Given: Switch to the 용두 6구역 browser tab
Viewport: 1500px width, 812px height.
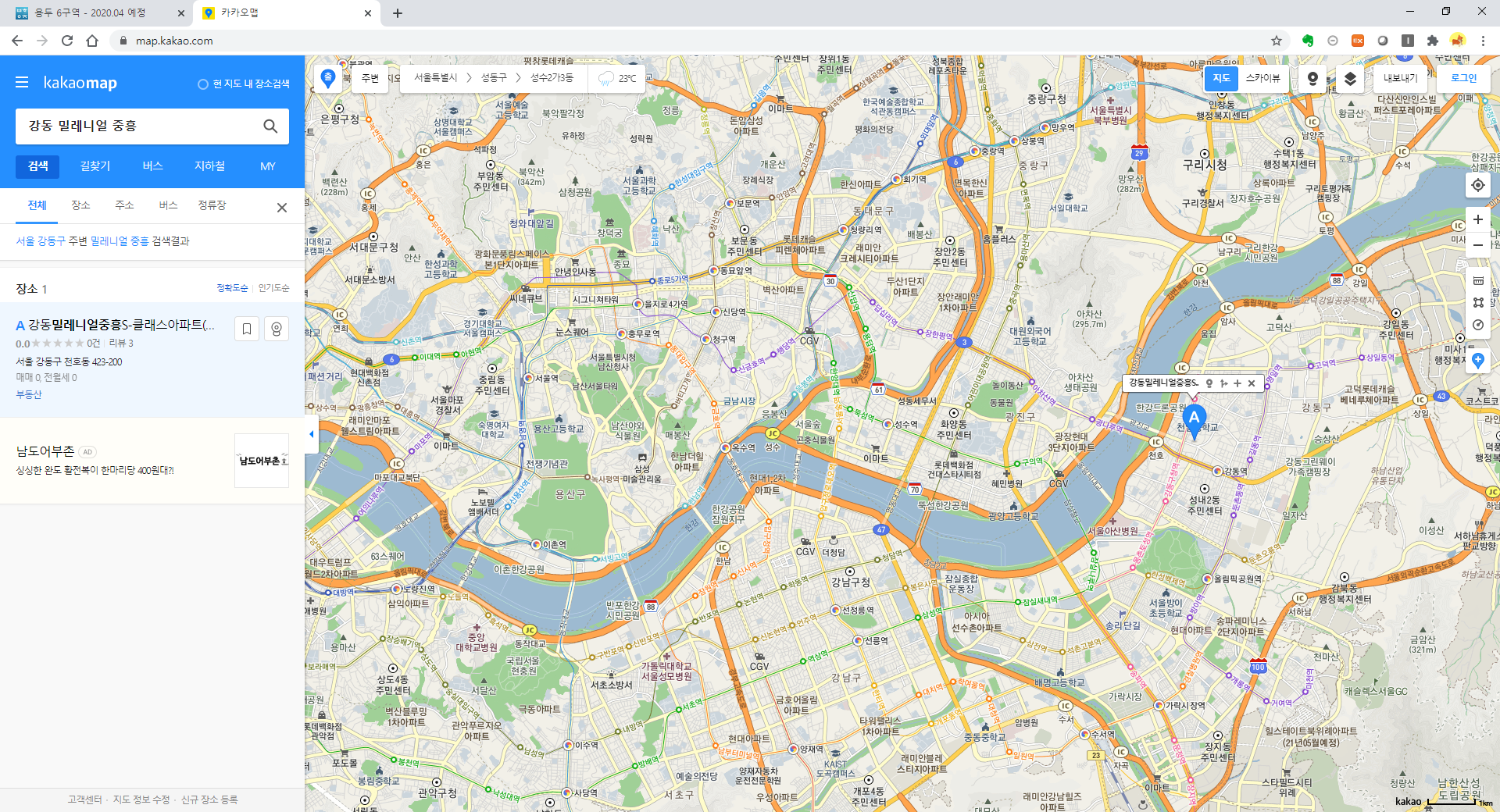Looking at the screenshot, I should coord(90,13).
